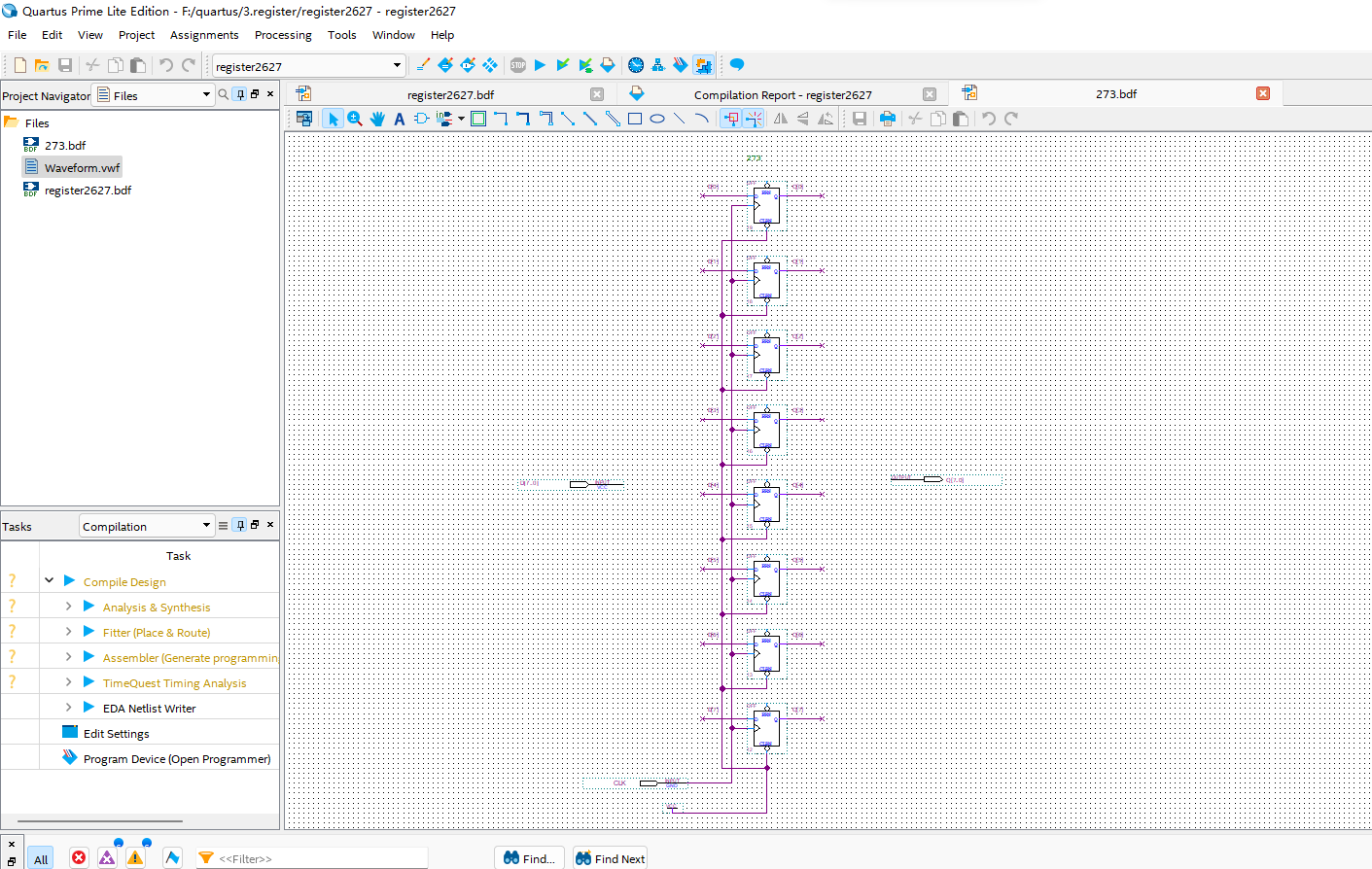Select Waveform.vwf in the file list
The image size is (1372, 869).
tap(82, 167)
